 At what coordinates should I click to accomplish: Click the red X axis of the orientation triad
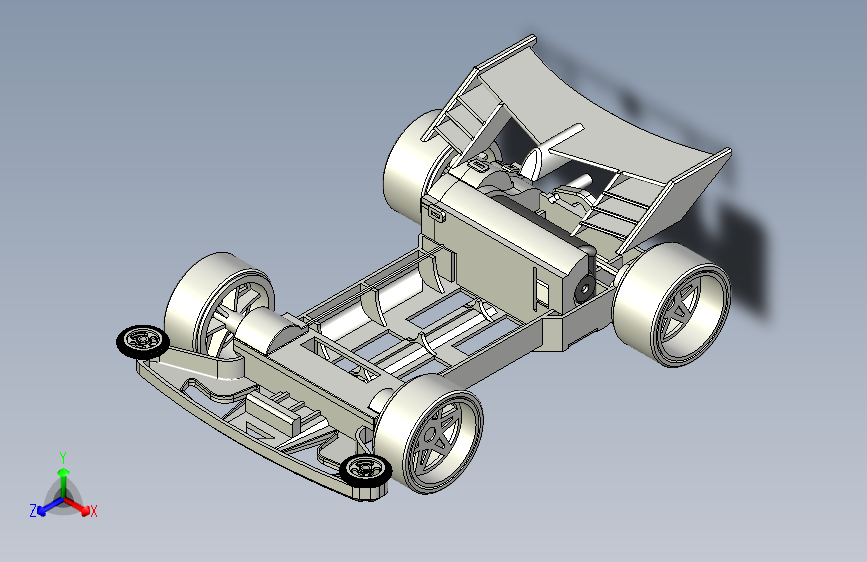pos(77,506)
